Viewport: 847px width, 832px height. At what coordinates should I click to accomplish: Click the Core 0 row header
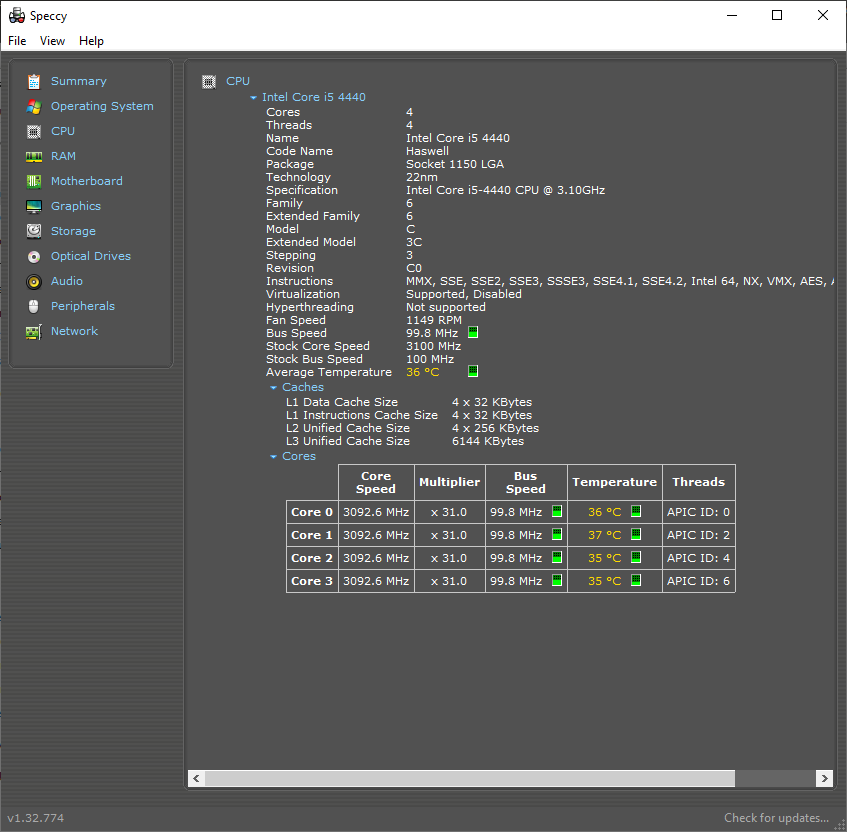312,512
